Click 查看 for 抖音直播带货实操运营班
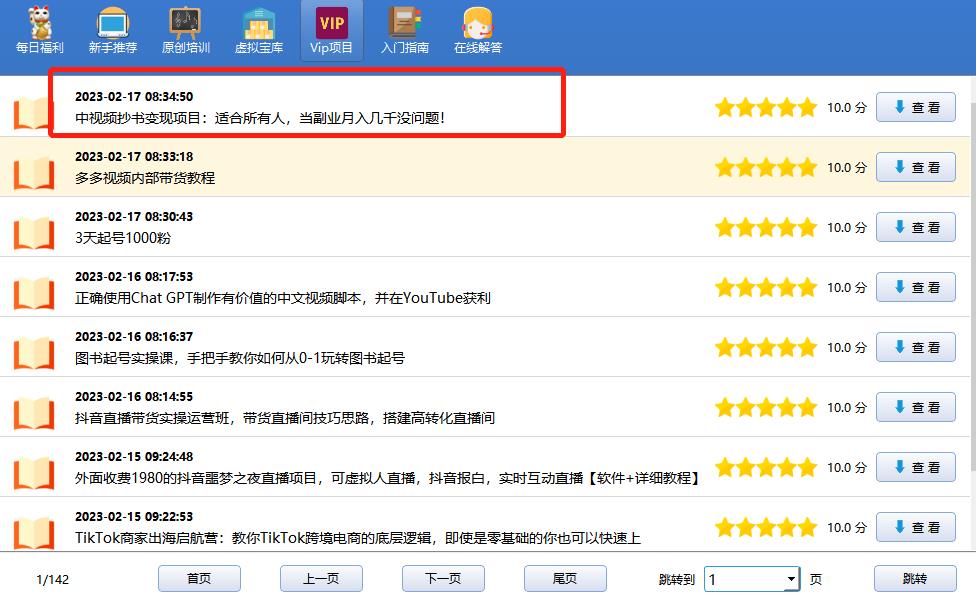 click(916, 407)
